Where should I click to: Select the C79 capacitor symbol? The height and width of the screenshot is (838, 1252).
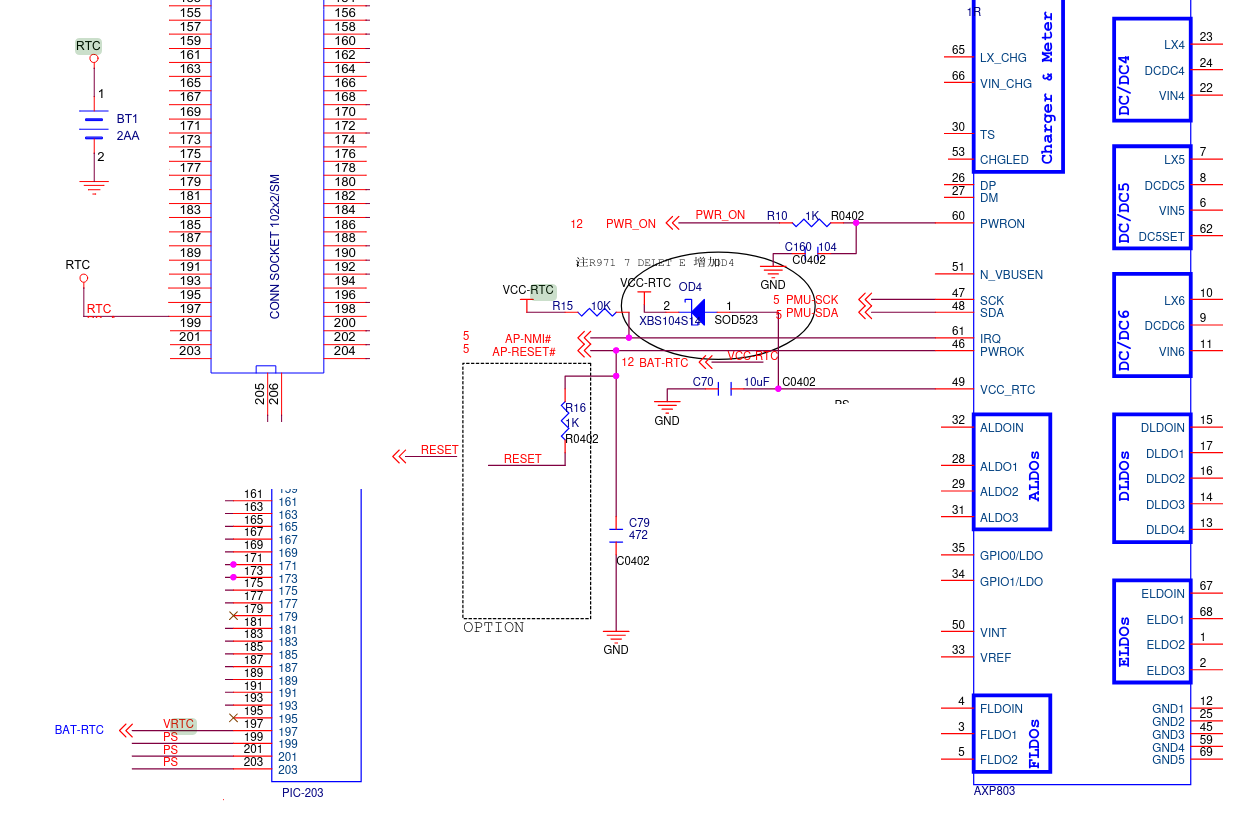tap(616, 535)
